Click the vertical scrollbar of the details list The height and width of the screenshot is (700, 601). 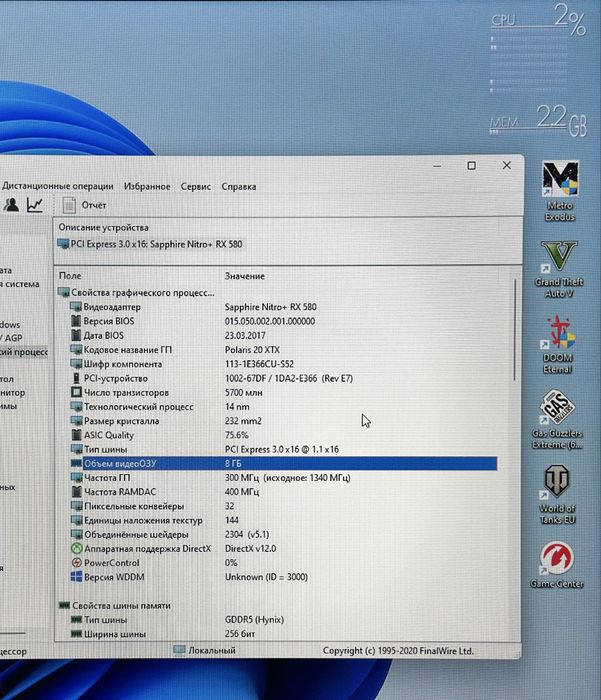[x=514, y=329]
